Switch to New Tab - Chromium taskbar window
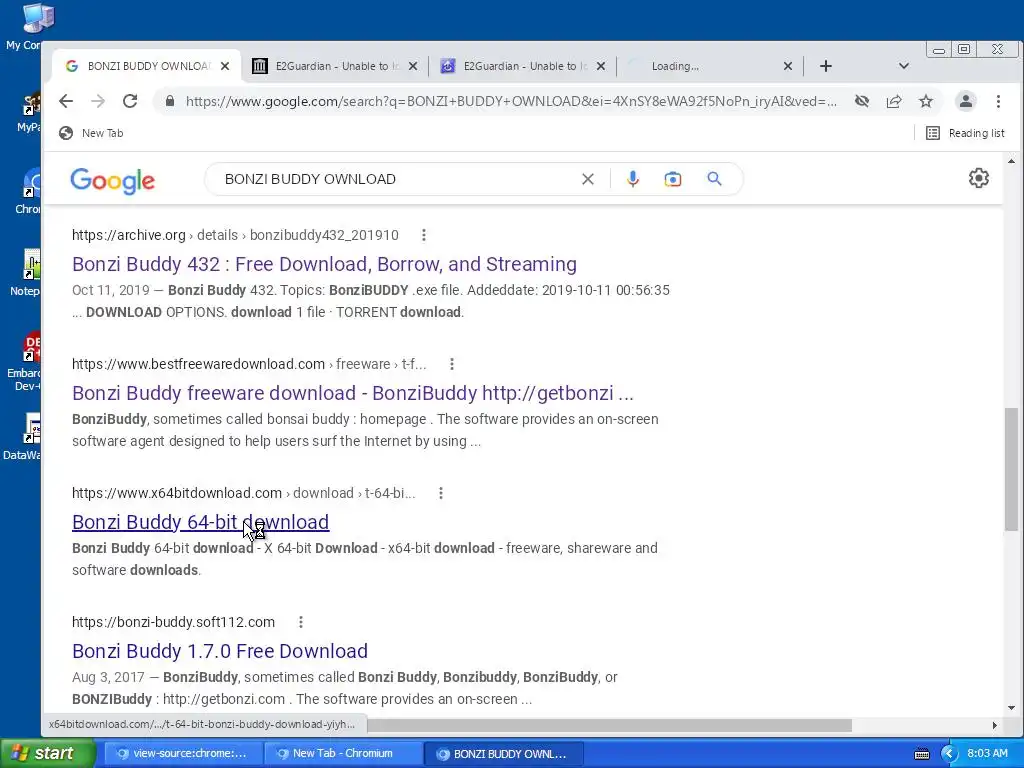 342,754
